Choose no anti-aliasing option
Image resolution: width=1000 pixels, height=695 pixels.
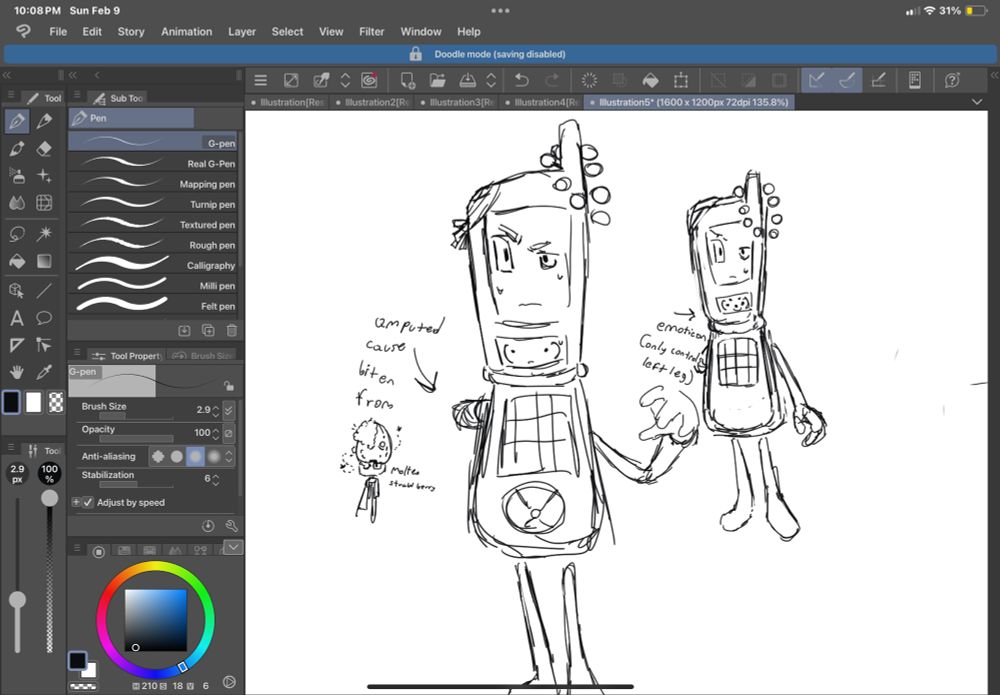(x=158, y=457)
